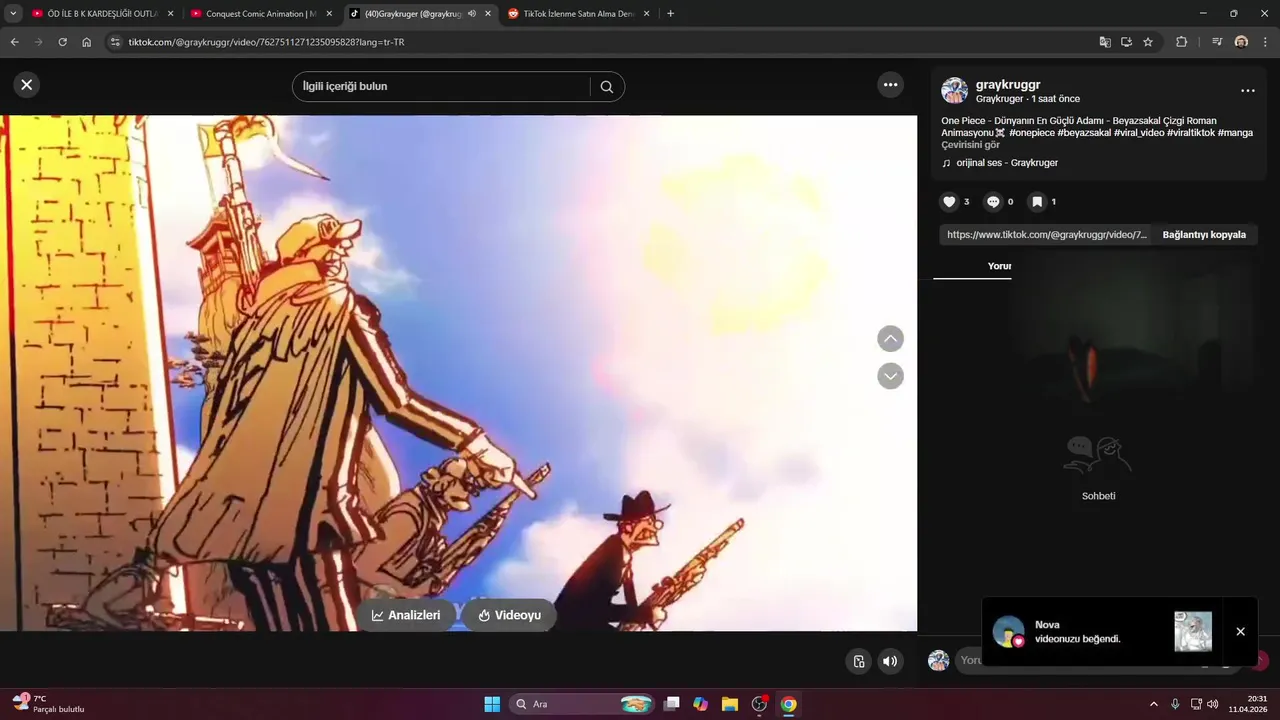
Task: Click the search magnifier icon in TikTok
Action: tap(606, 87)
